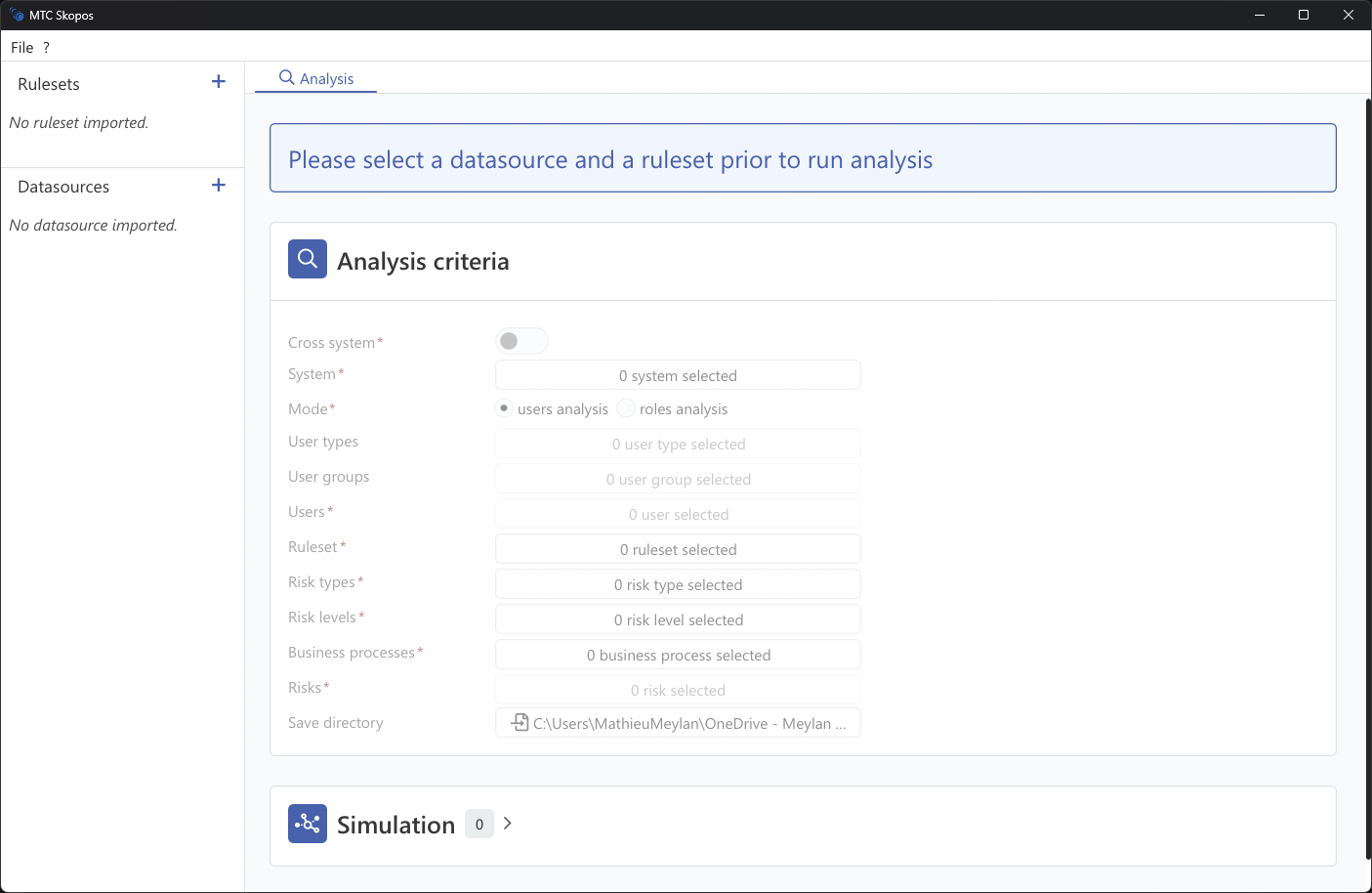Open the Risk types selector
This screenshot has width=1372, height=893.
678,584
